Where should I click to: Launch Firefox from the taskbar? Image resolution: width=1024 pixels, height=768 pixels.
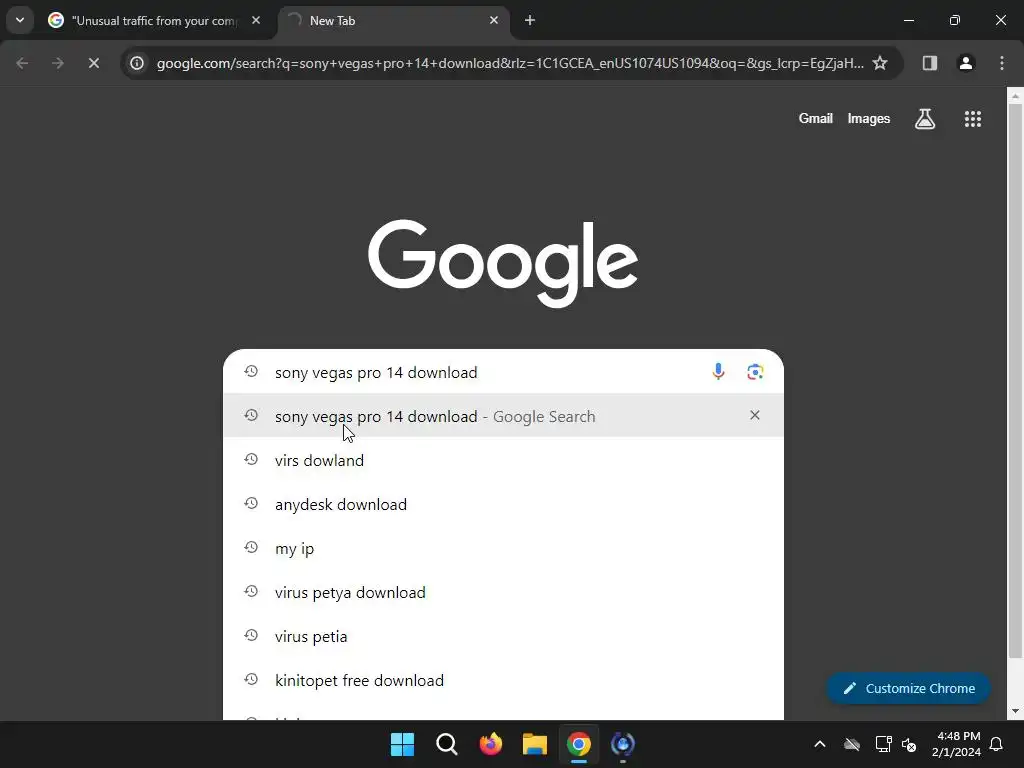click(x=490, y=744)
